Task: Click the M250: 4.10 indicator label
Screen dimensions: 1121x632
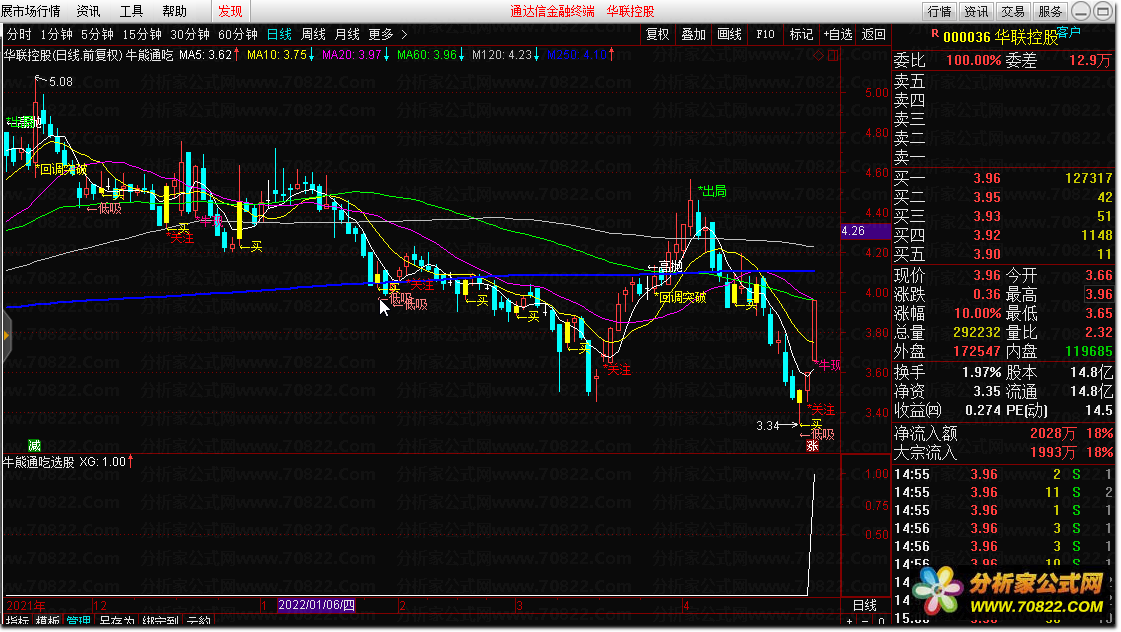Action: coord(580,55)
